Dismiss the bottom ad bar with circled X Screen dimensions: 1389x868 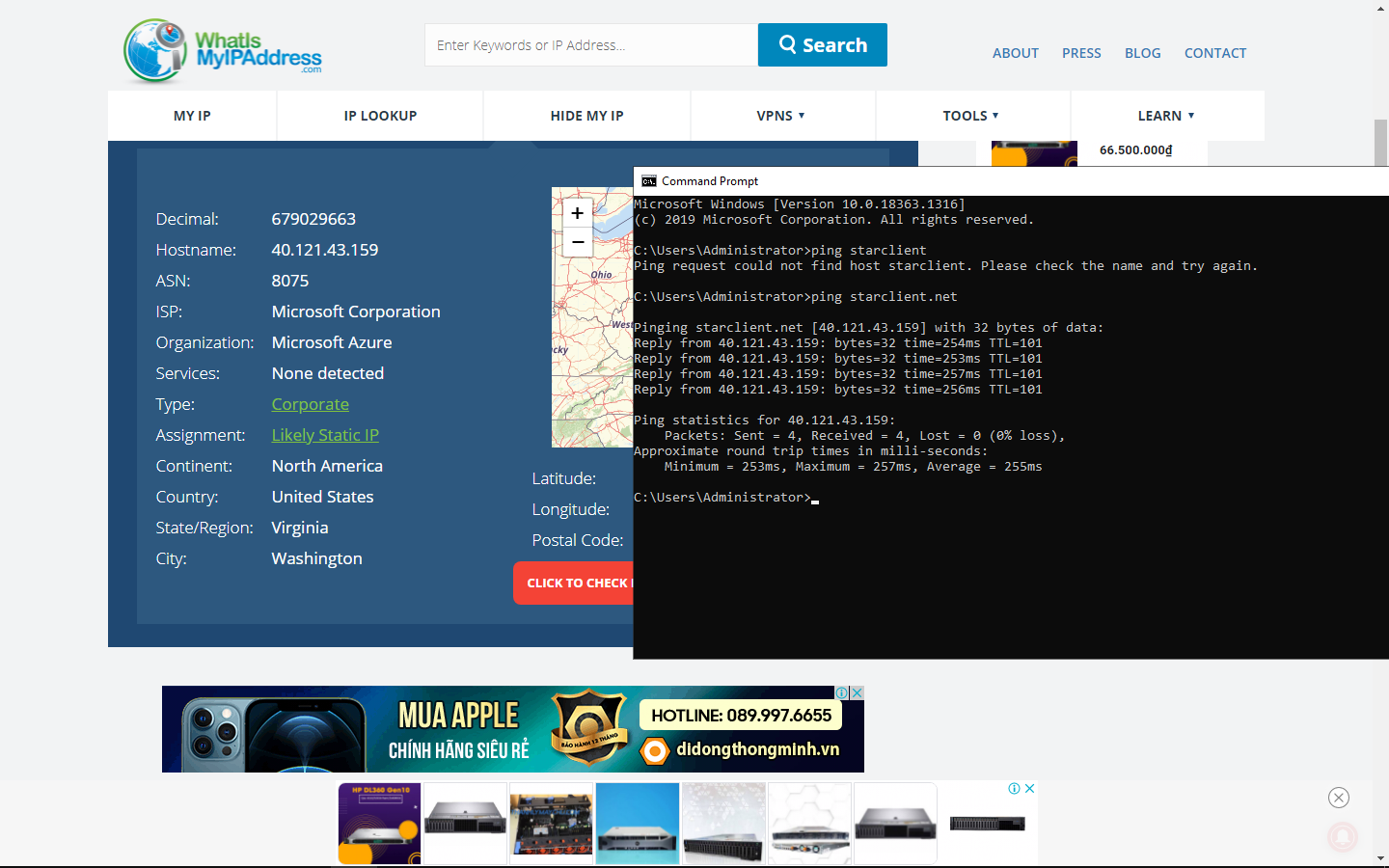tap(1339, 798)
